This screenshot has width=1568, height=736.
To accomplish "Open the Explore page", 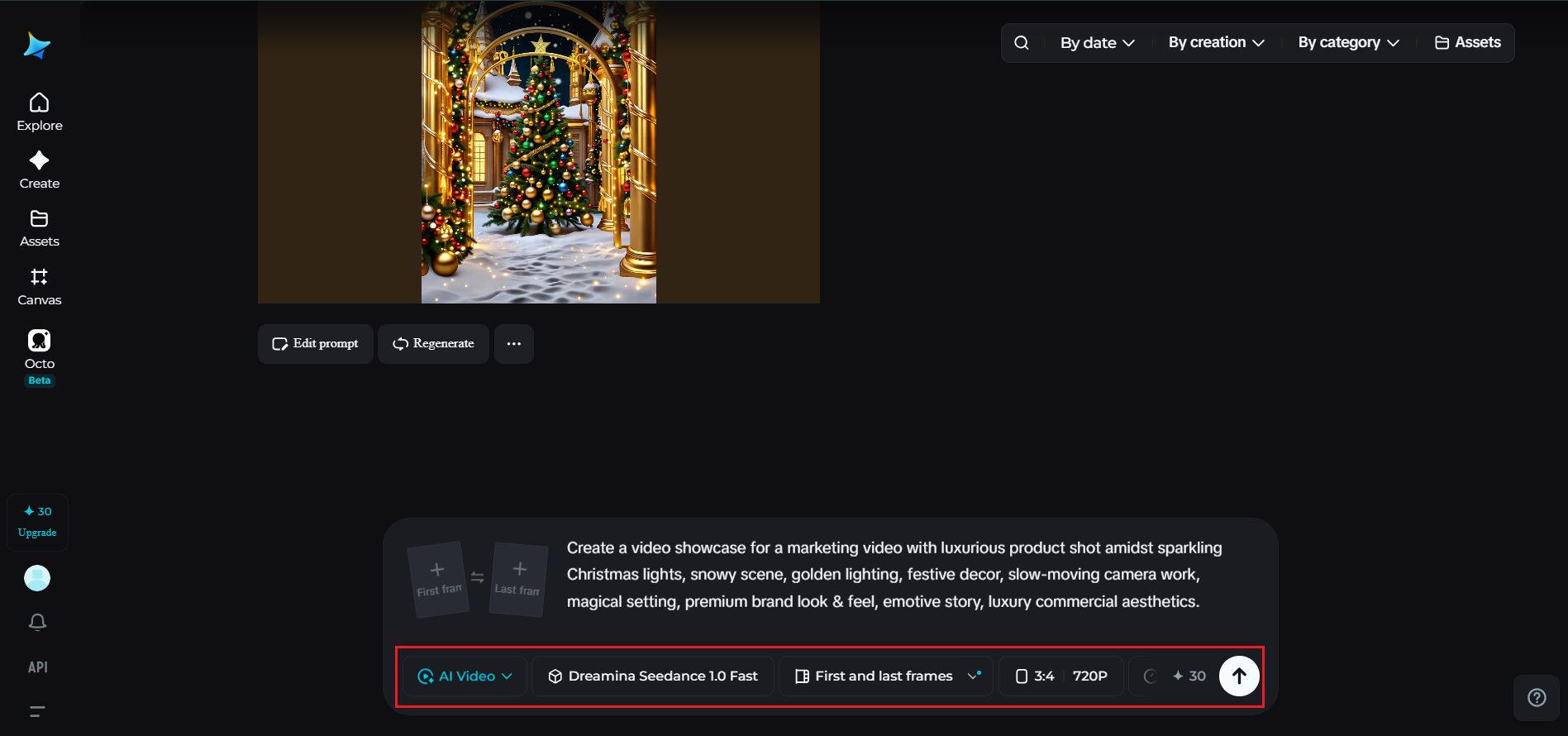I will [x=39, y=112].
